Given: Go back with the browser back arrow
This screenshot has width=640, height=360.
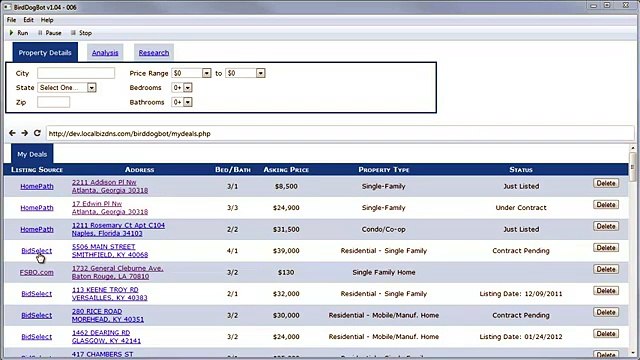Looking at the screenshot, I should (12, 133).
